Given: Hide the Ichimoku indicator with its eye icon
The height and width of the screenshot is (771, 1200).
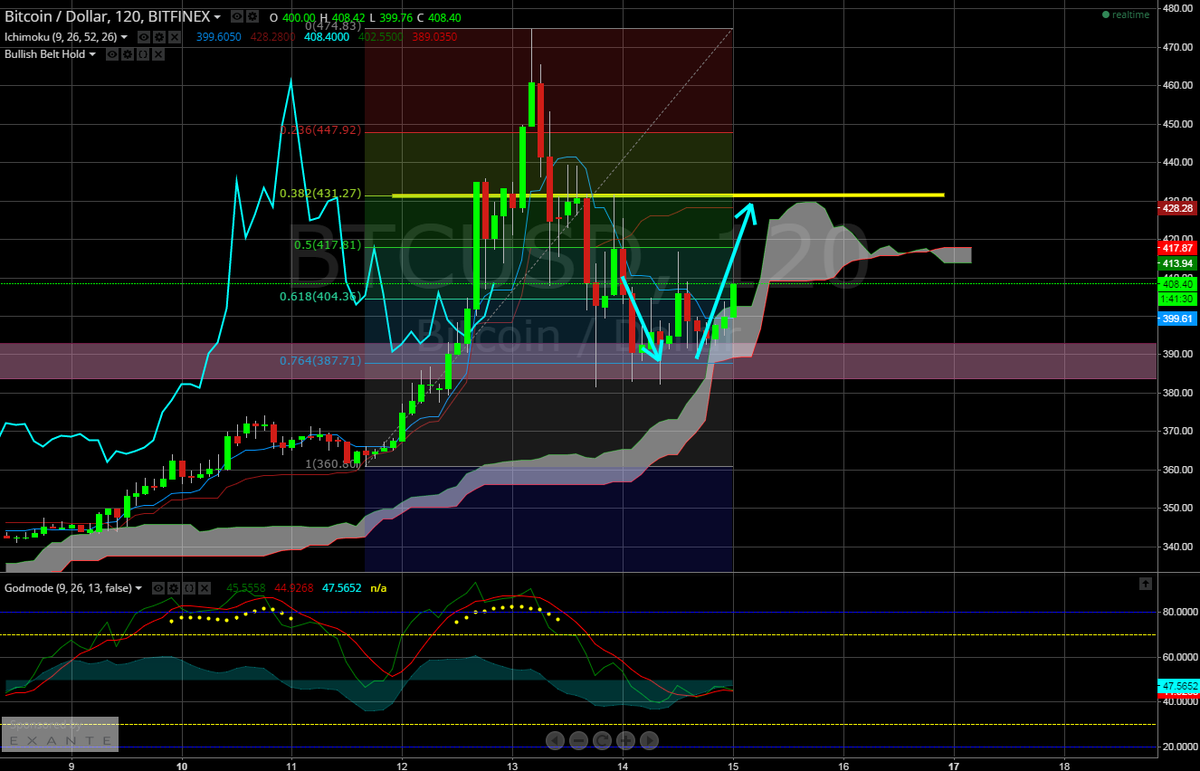Looking at the screenshot, I should pyautogui.click(x=144, y=37).
